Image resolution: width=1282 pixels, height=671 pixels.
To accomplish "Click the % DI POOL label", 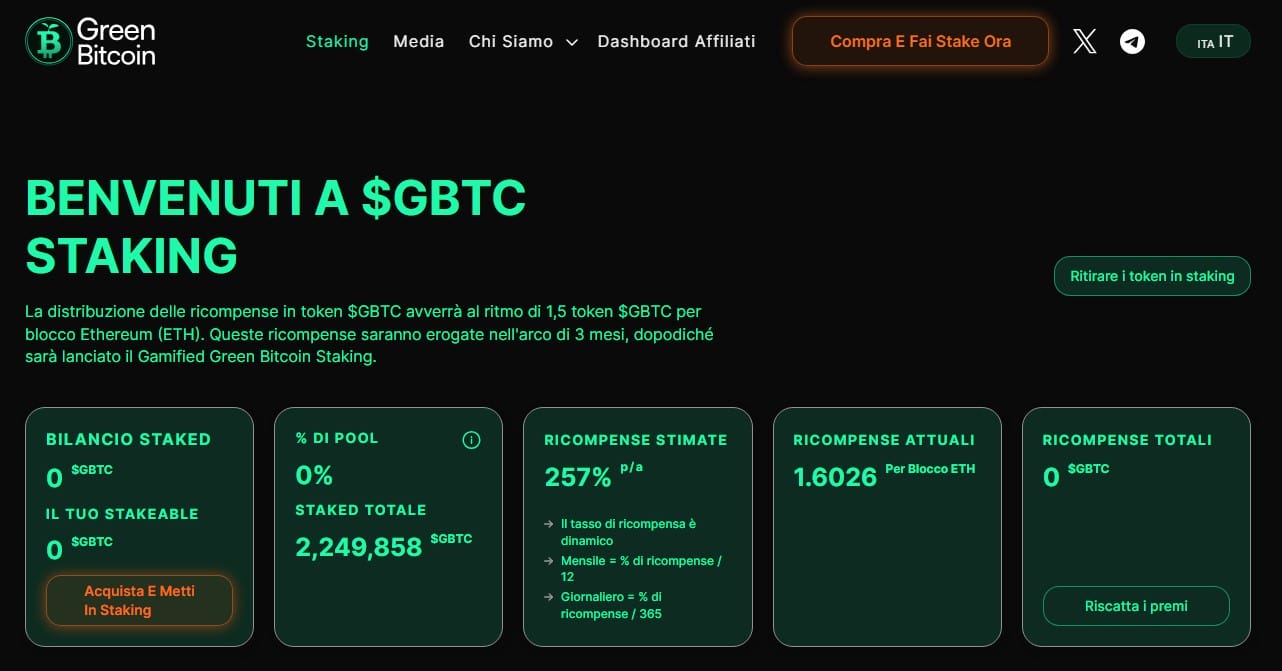I will (x=337, y=438).
